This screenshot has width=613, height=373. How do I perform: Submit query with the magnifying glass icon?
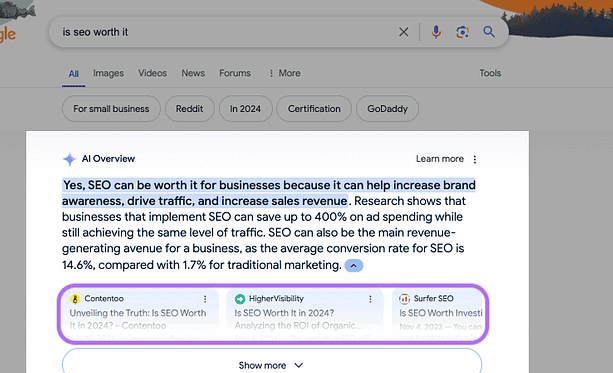(x=489, y=32)
